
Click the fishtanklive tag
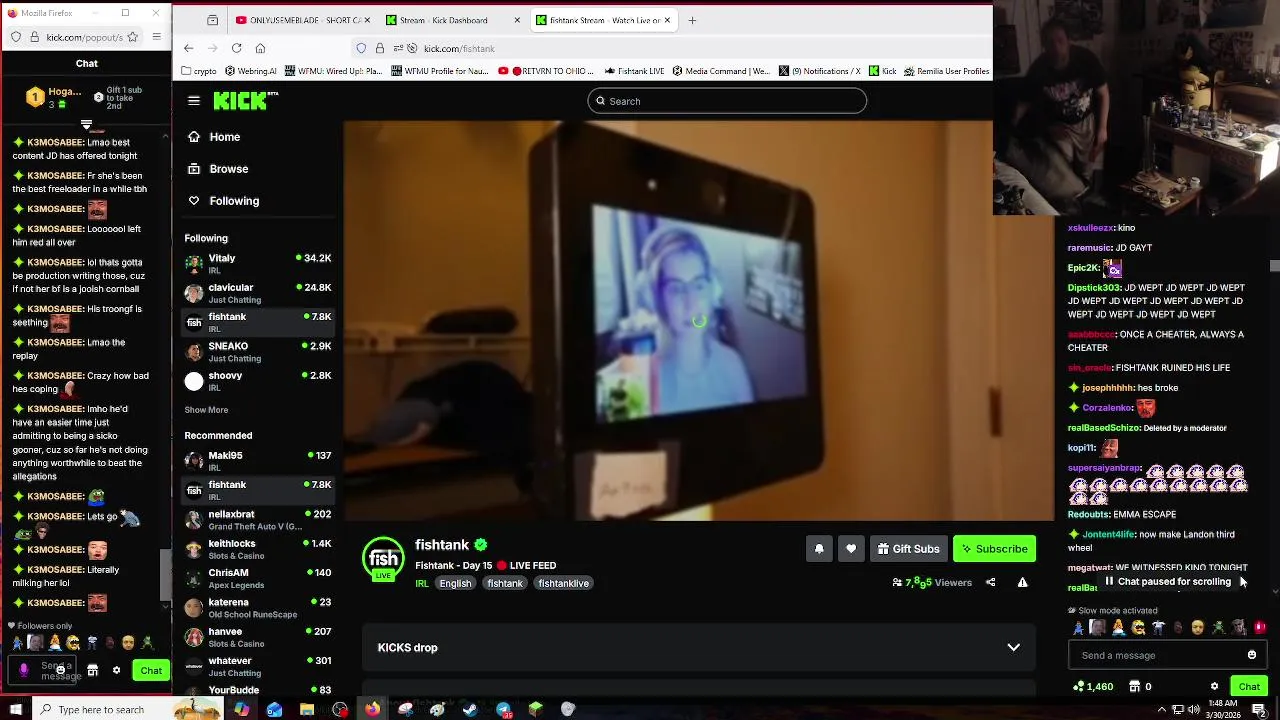click(x=564, y=583)
